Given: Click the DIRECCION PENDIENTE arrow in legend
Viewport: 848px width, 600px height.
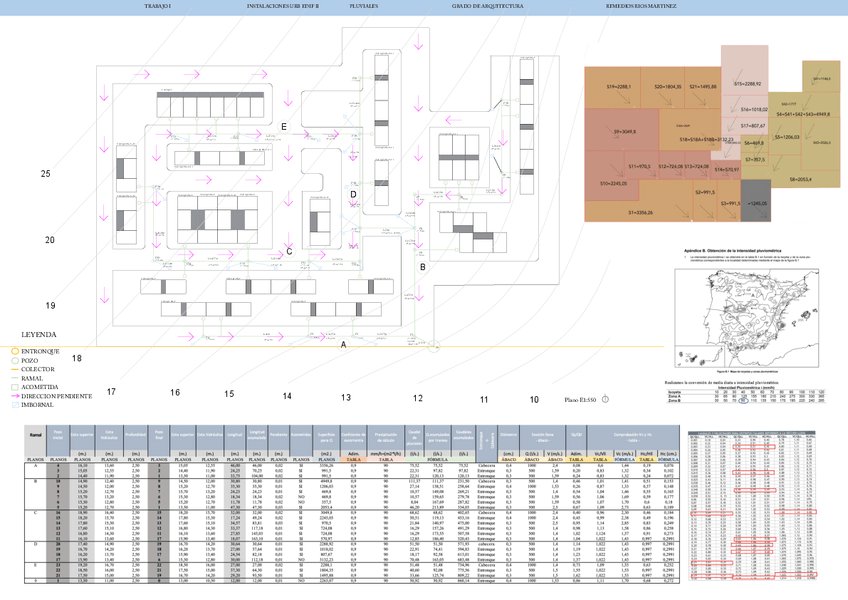Looking at the screenshot, I should (14, 397).
